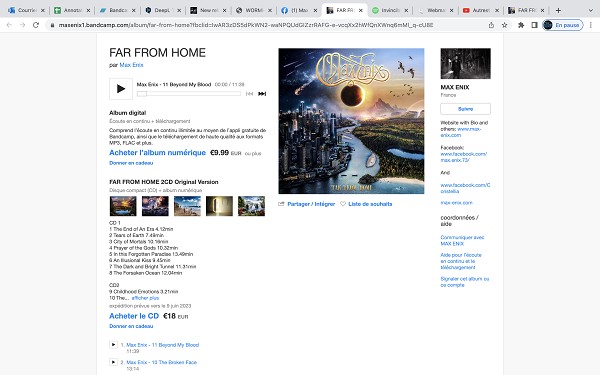Click Communiquer avec MAX ENIX
The height and width of the screenshot is (375, 600).
462,240
